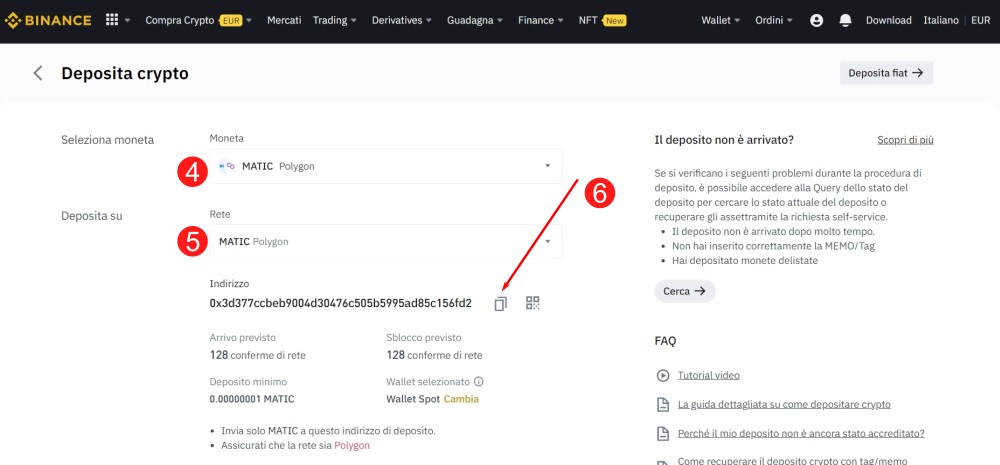This screenshot has height=465, width=1000.
Task: Go to Mercati page
Action: click(284, 20)
